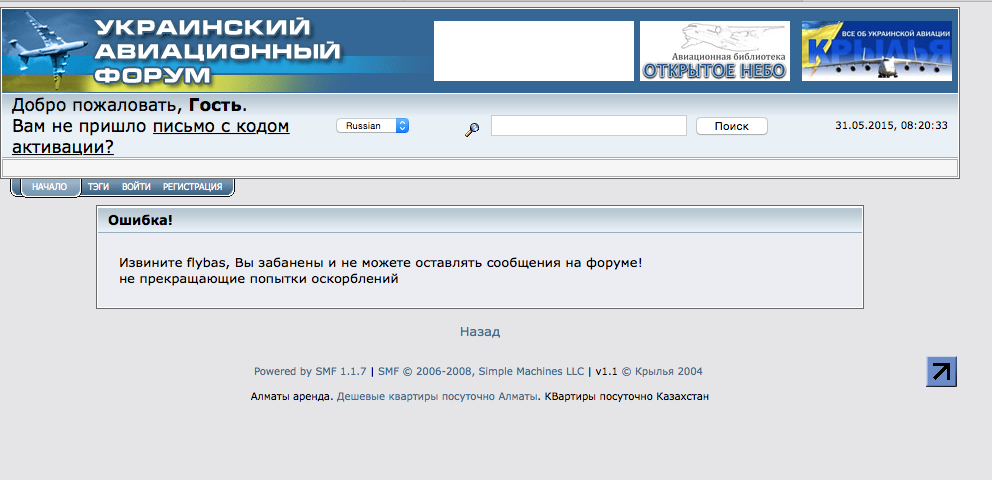The width and height of the screenshot is (992, 480).
Task: Click the blank white banner in header
Action: [533, 51]
